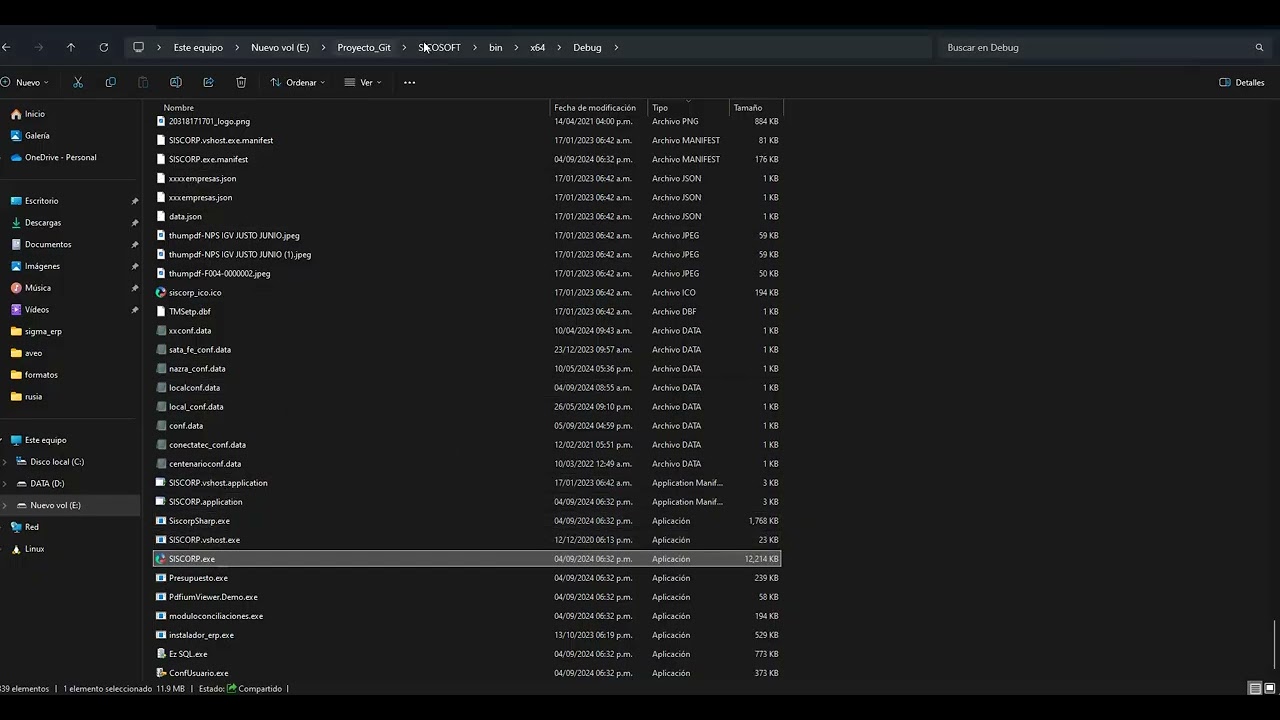Viewport: 1280px width, 720px height.
Task: Select the TMSetp.dbf file
Action: tap(189, 311)
